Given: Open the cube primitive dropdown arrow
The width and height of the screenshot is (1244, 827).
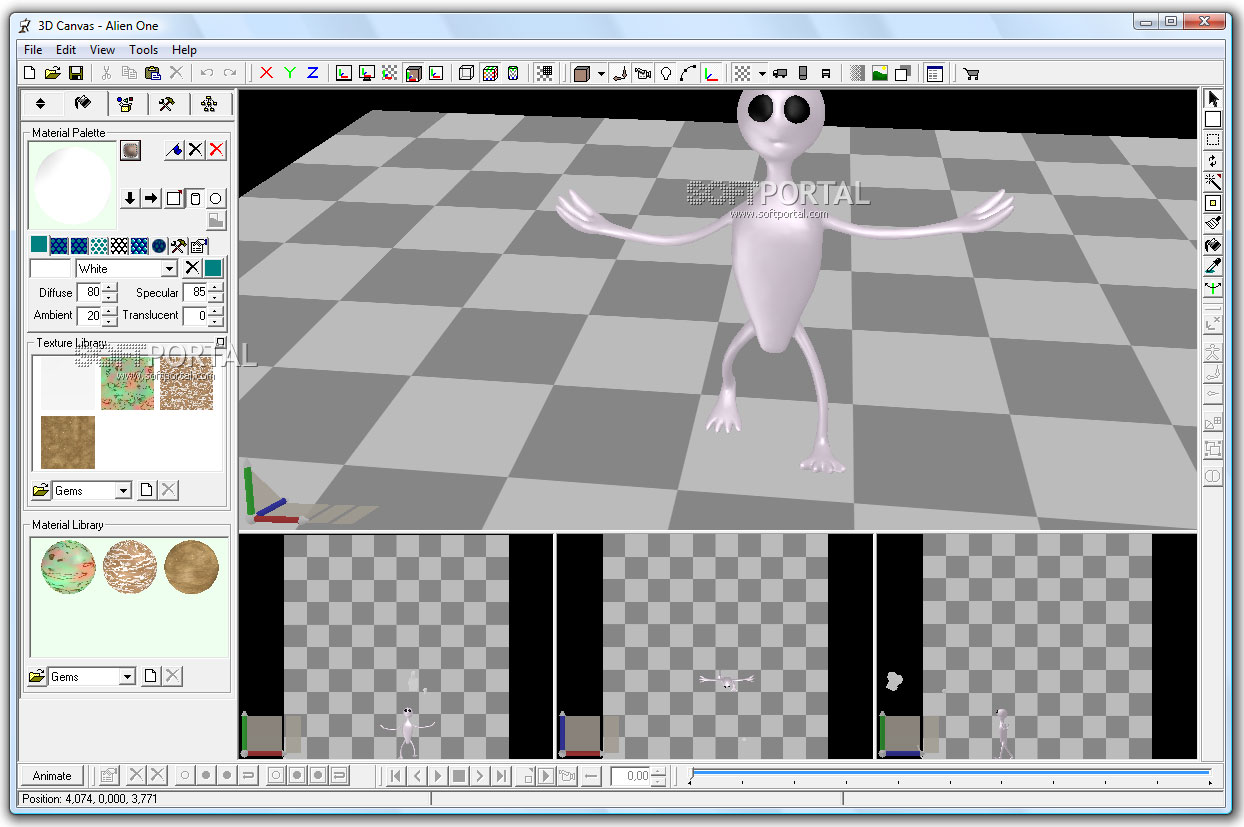Looking at the screenshot, I should (x=601, y=73).
